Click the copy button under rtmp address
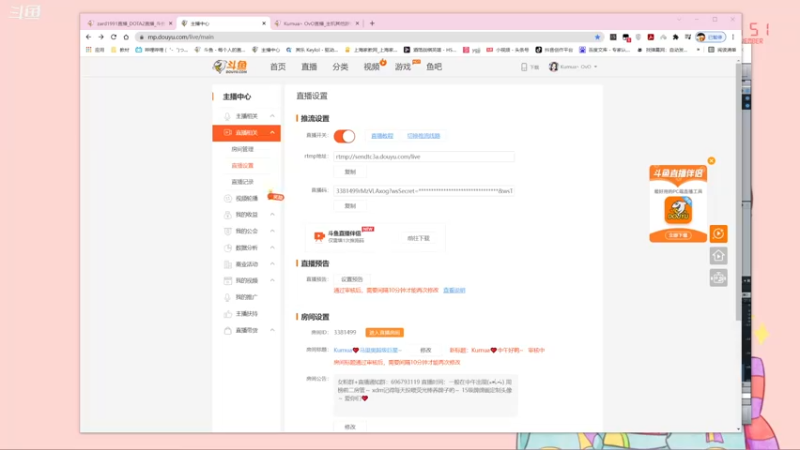 pyautogui.click(x=350, y=172)
